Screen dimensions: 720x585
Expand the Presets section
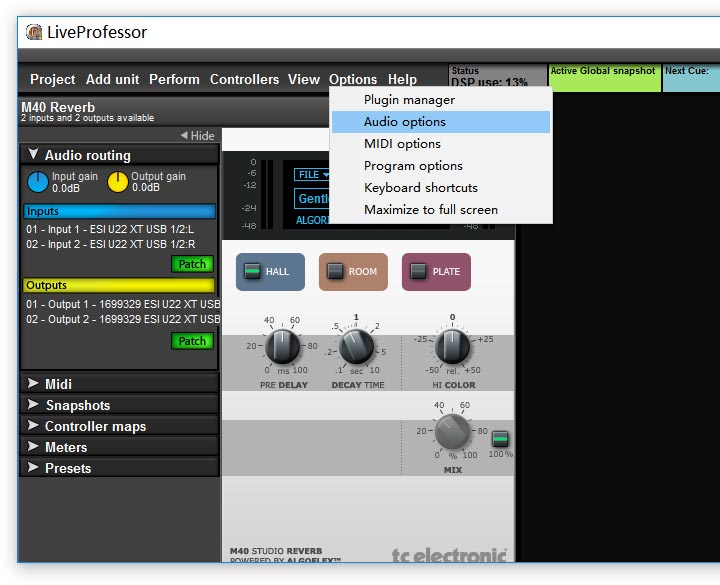point(119,468)
